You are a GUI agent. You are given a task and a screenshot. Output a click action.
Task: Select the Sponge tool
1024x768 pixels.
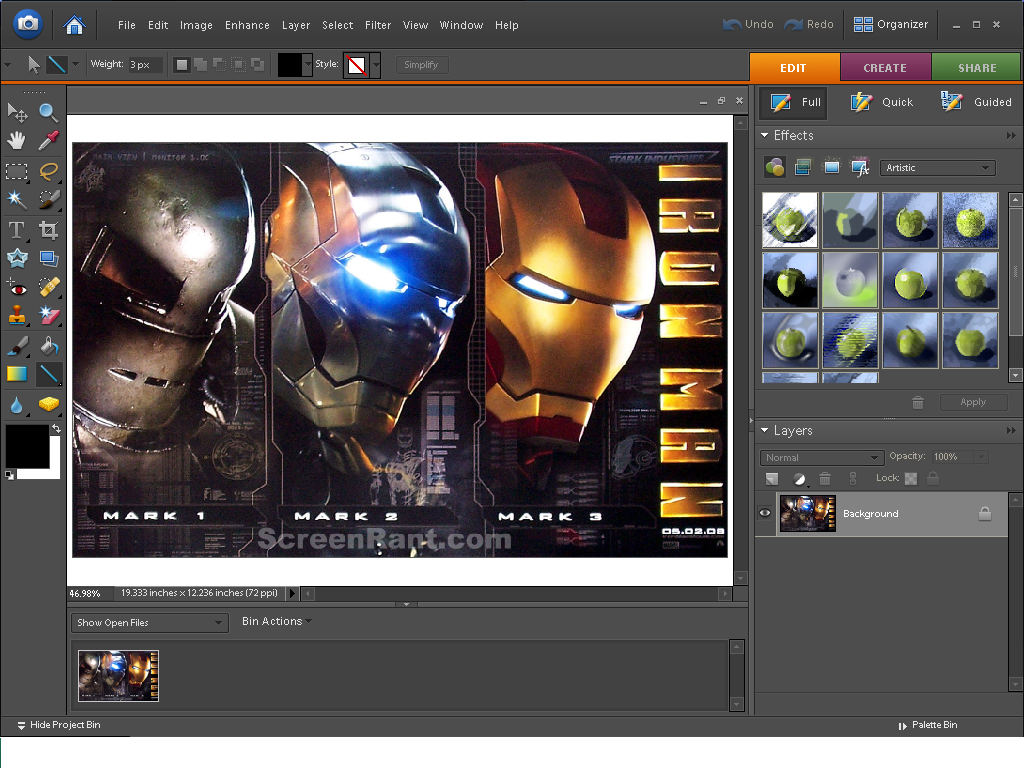pos(48,404)
